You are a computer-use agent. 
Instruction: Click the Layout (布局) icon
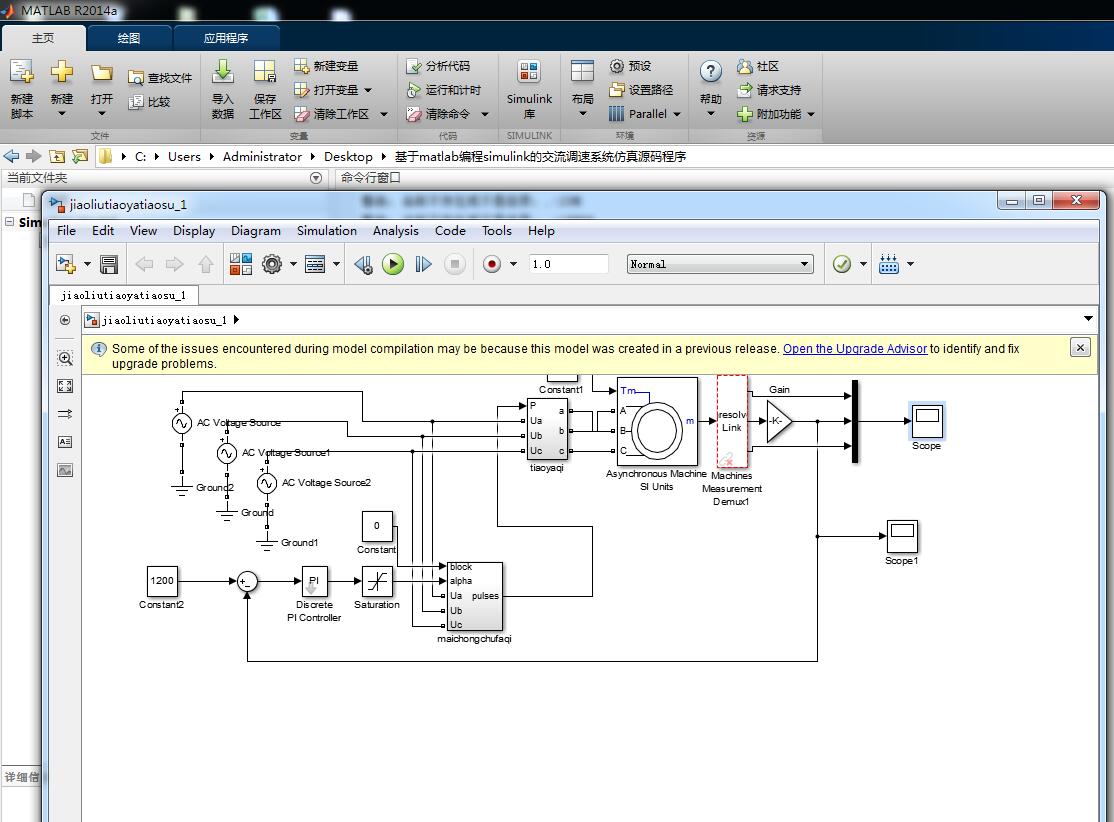pyautogui.click(x=582, y=71)
